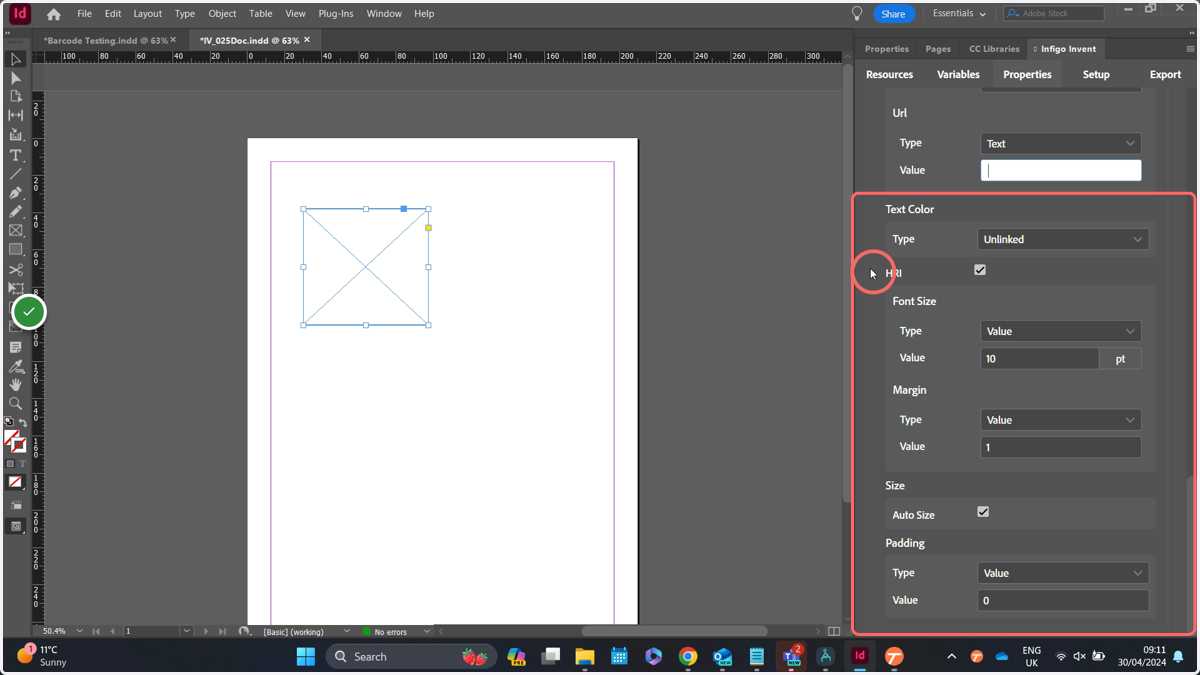Select the Gap tool
Screen dimensions: 1200x675
point(16,116)
